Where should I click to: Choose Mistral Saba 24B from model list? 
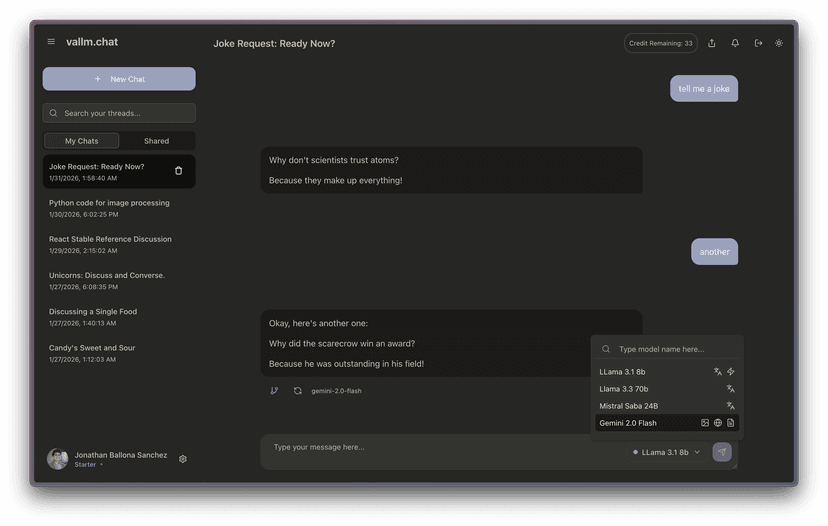click(628, 406)
